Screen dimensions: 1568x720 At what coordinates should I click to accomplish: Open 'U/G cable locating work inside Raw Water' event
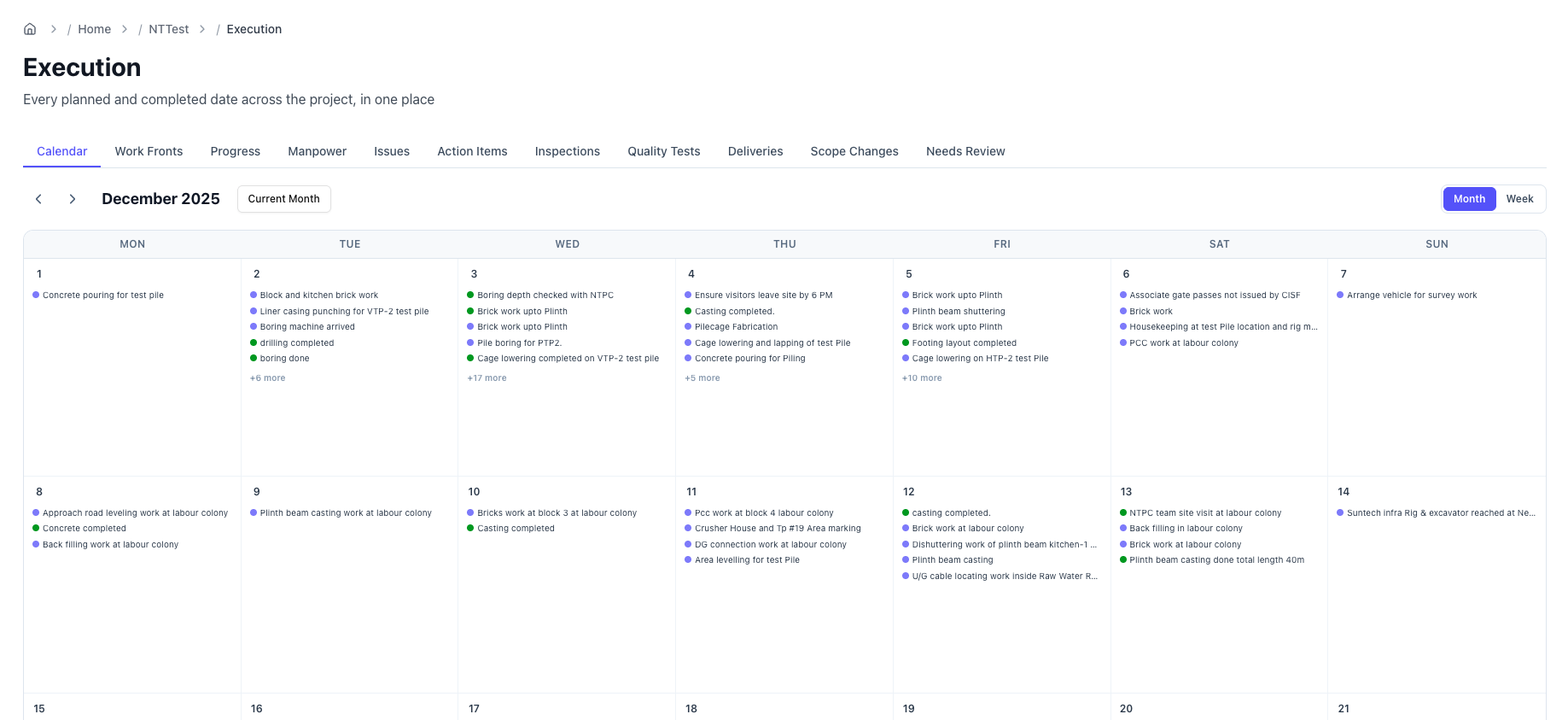coord(1000,577)
